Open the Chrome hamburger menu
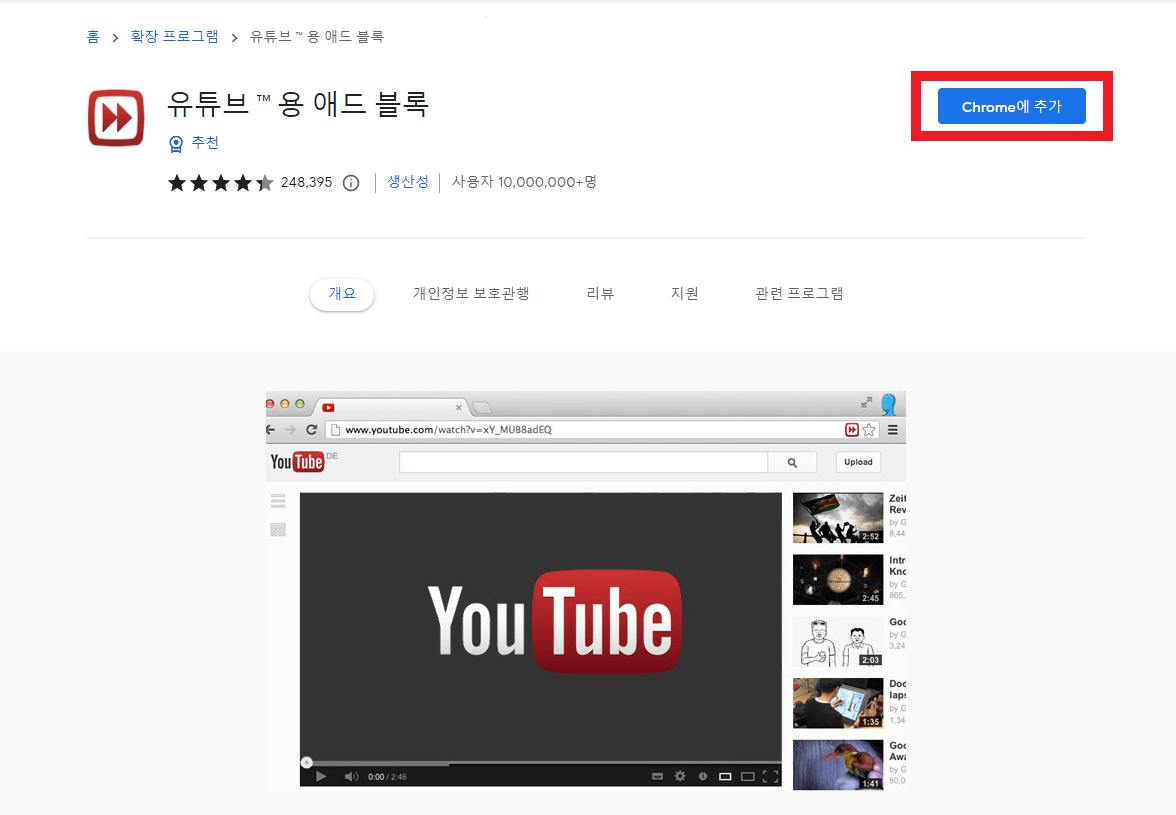The image size is (1176, 815). click(892, 429)
